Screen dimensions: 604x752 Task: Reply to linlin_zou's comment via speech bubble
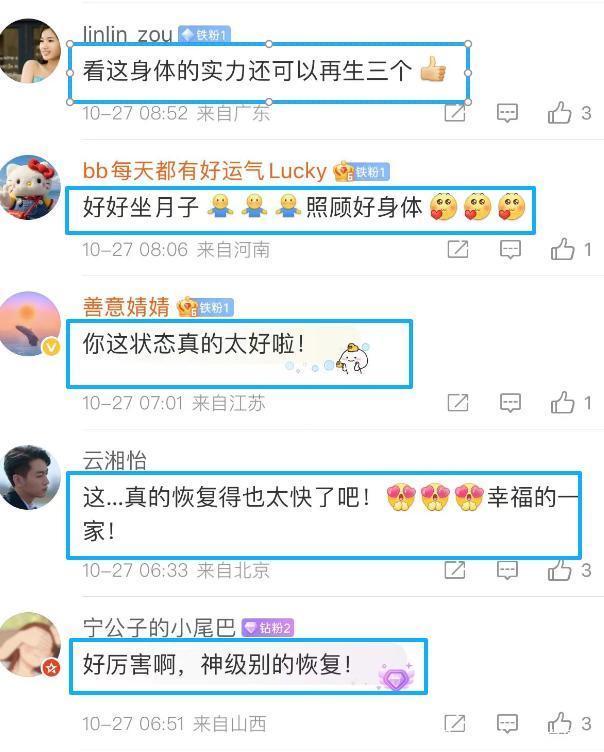click(507, 113)
